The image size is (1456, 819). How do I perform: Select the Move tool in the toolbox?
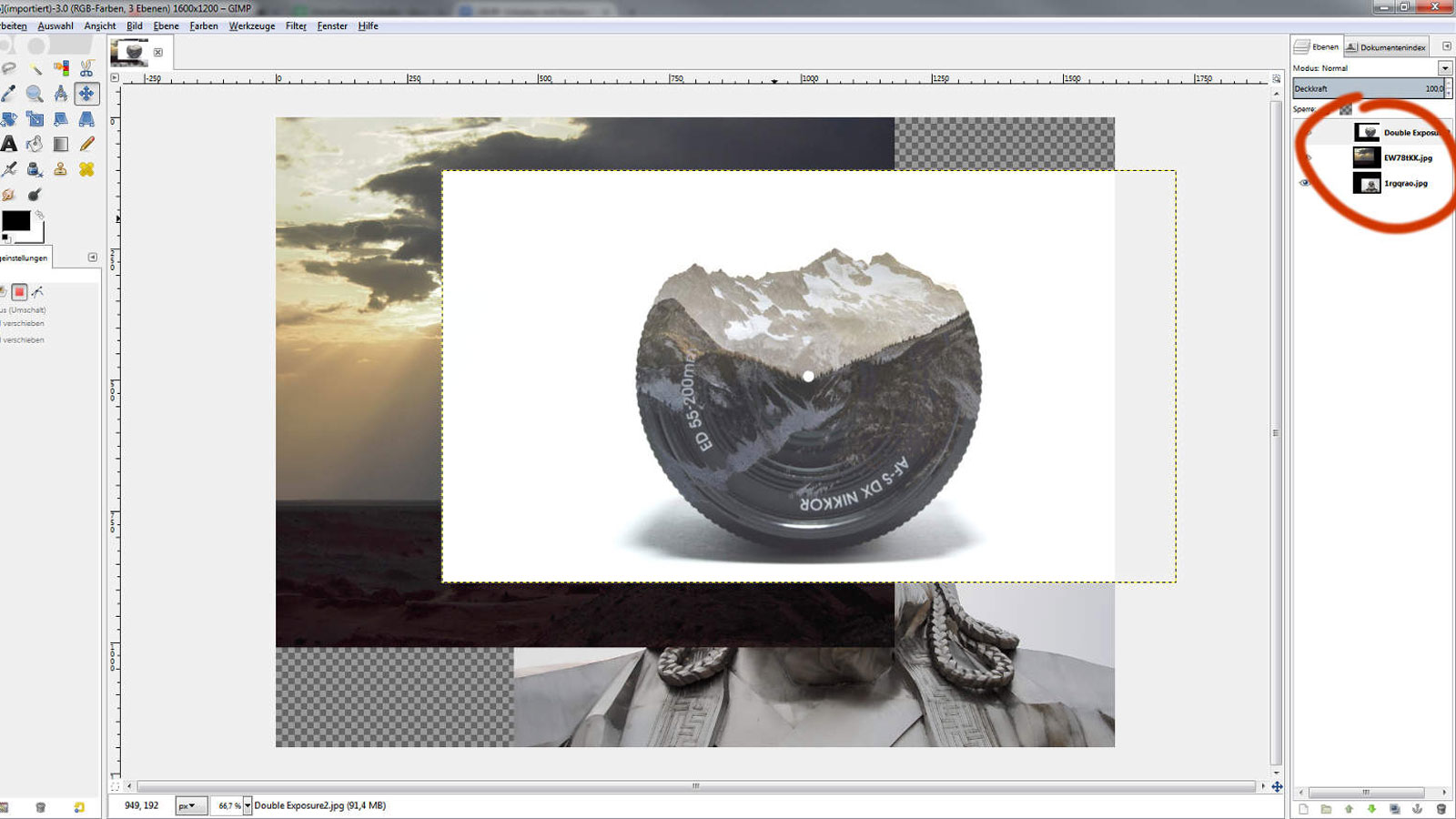coord(86,92)
